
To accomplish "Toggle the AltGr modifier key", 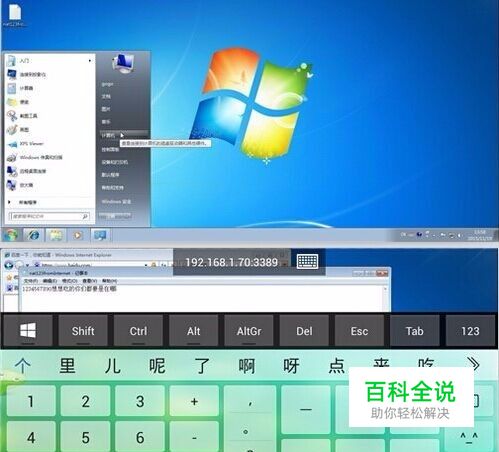I will [x=249, y=331].
